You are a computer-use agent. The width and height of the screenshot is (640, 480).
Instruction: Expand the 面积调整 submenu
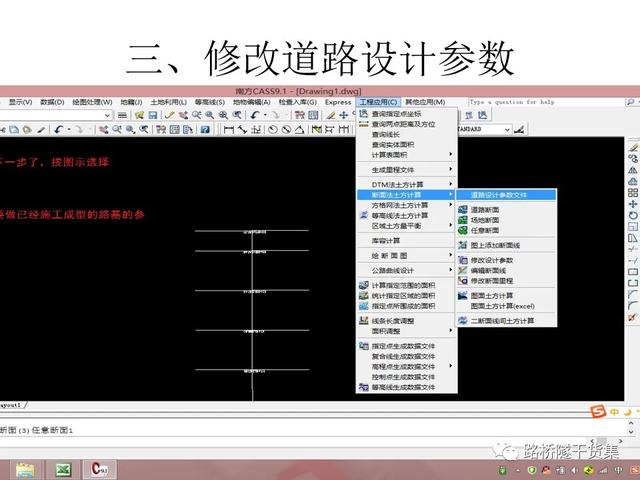tap(451, 330)
